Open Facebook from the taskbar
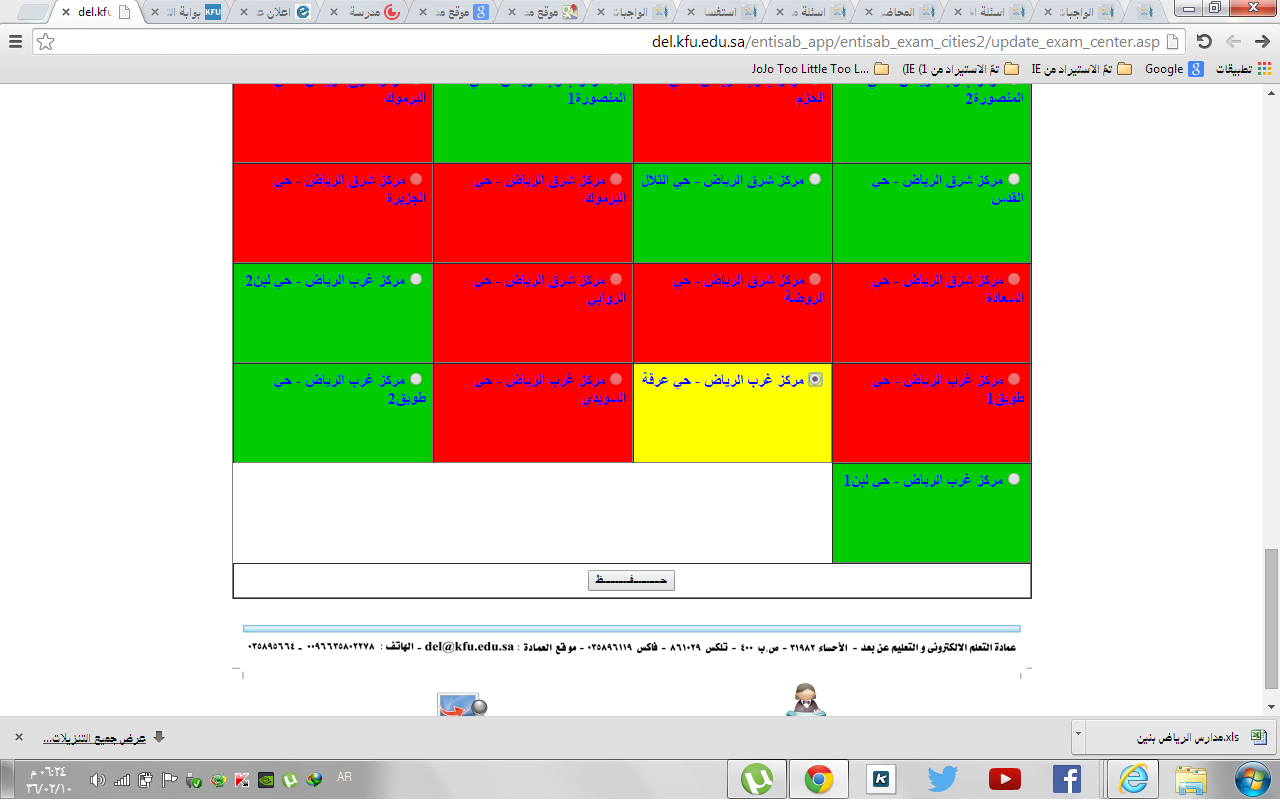This screenshot has height=800, width=1280. [x=1066, y=779]
